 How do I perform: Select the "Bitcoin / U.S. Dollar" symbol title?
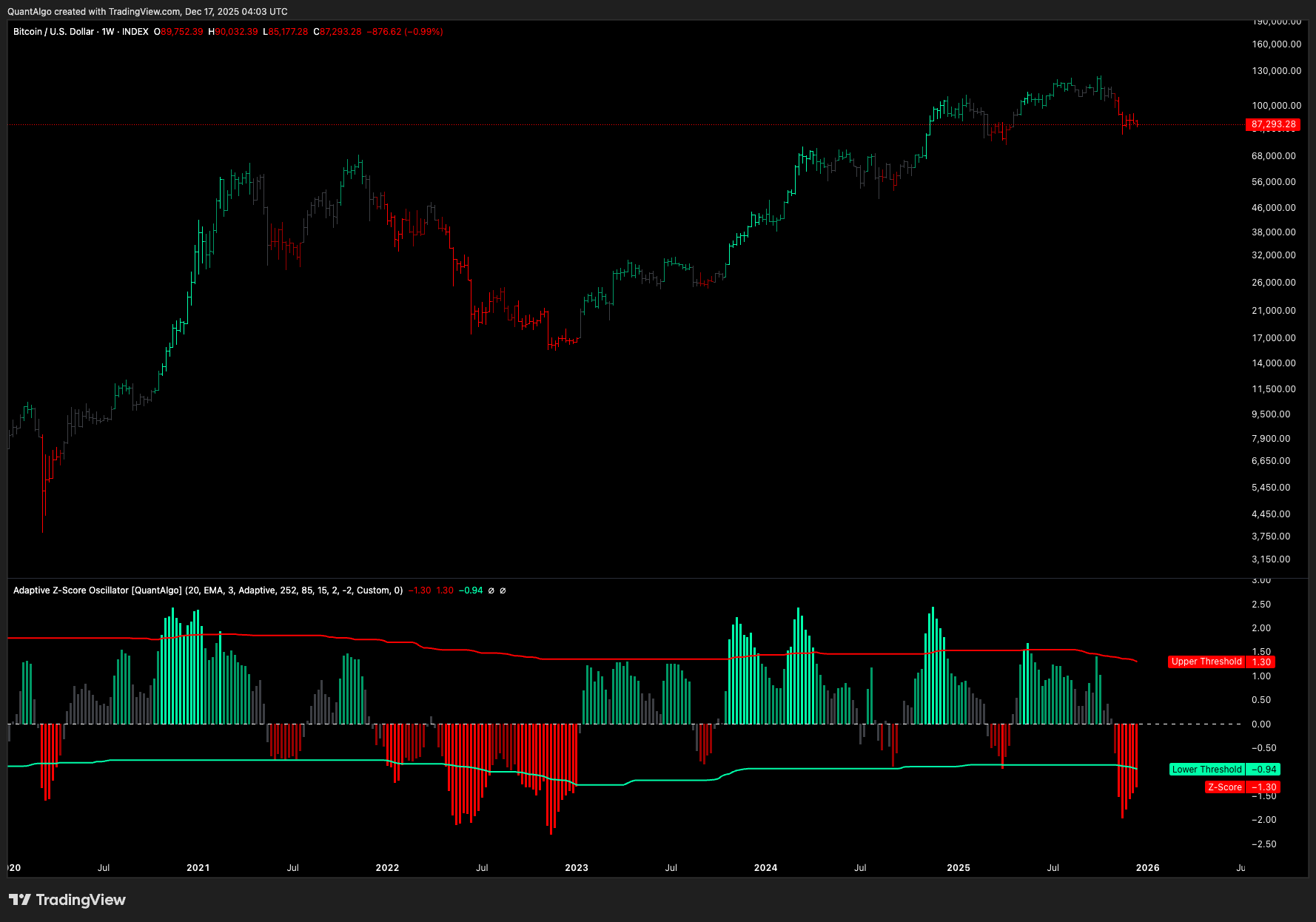tap(53, 32)
